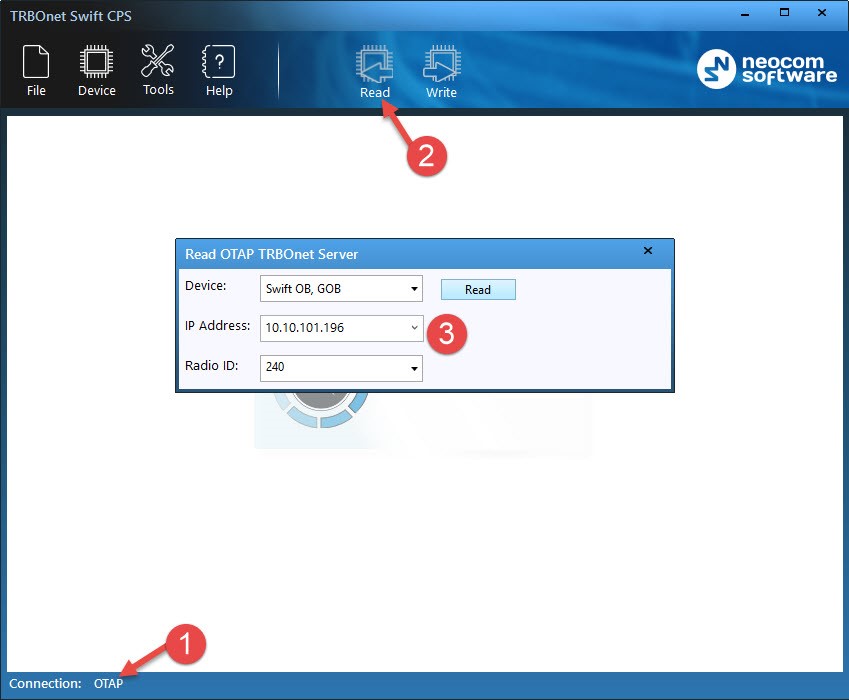Viewport: 849px width, 700px height.
Task: Click the Radio ID field showing 240
Action: (x=341, y=368)
